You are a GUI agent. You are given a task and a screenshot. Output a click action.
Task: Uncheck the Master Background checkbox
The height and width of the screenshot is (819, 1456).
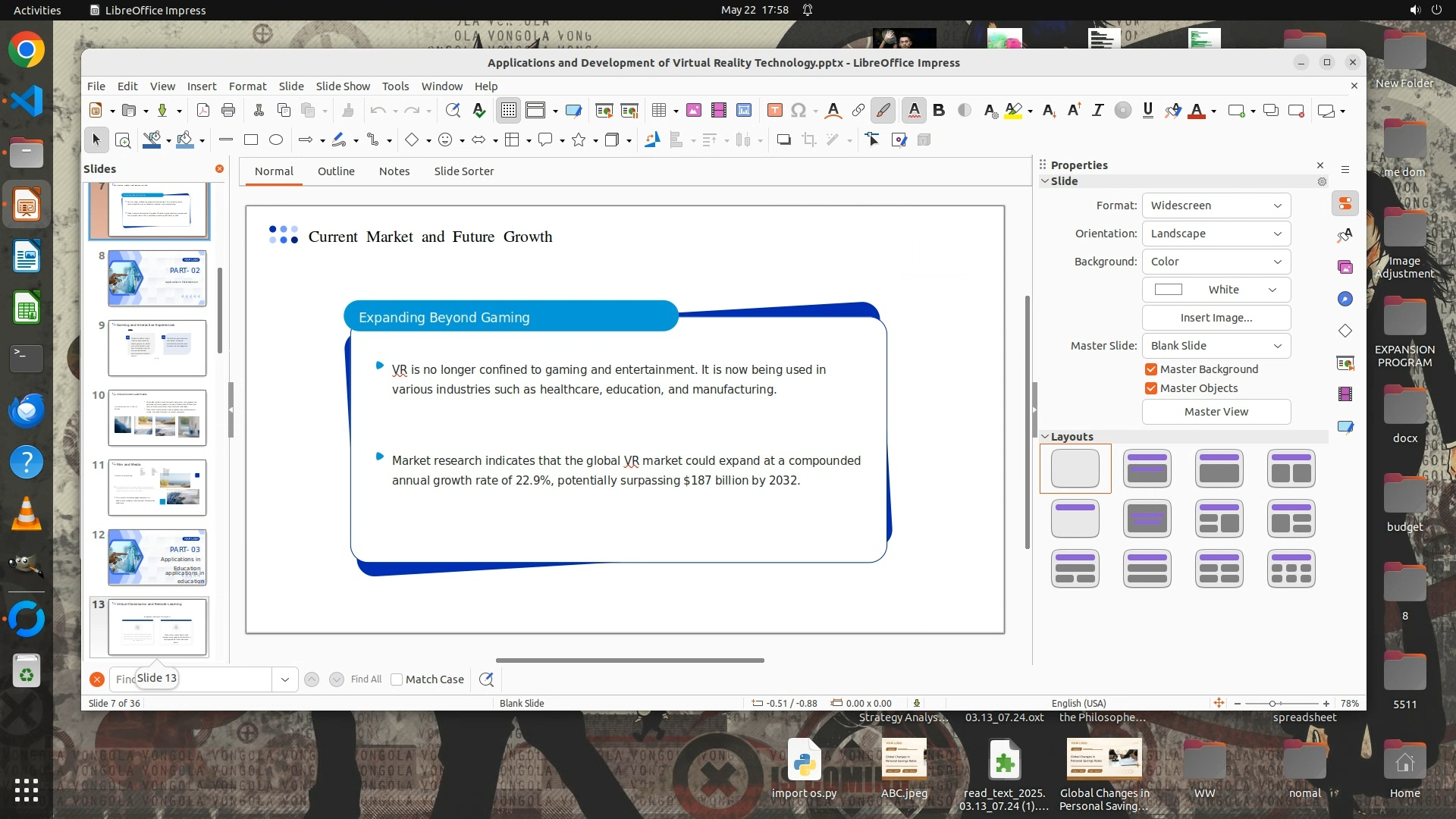coord(1151,369)
